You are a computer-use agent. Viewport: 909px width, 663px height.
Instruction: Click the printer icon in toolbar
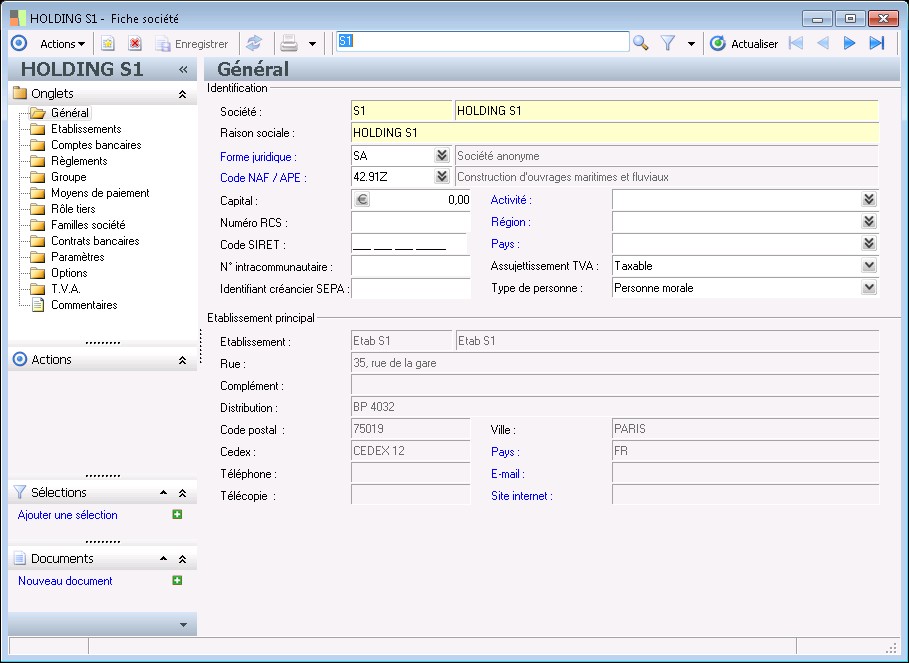[x=289, y=44]
